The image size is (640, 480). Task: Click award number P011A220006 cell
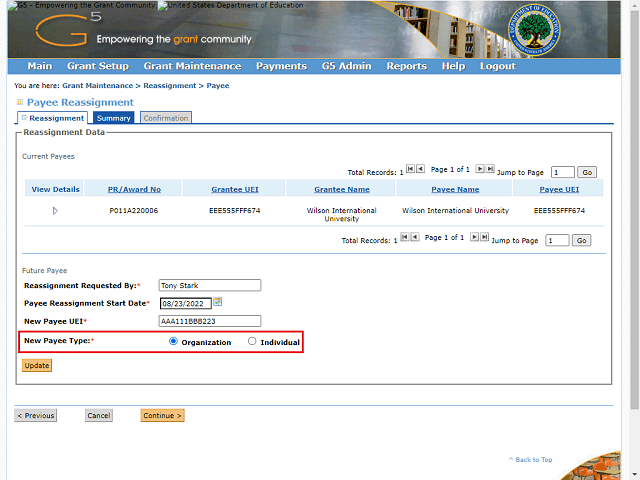pyautogui.click(x=134, y=211)
